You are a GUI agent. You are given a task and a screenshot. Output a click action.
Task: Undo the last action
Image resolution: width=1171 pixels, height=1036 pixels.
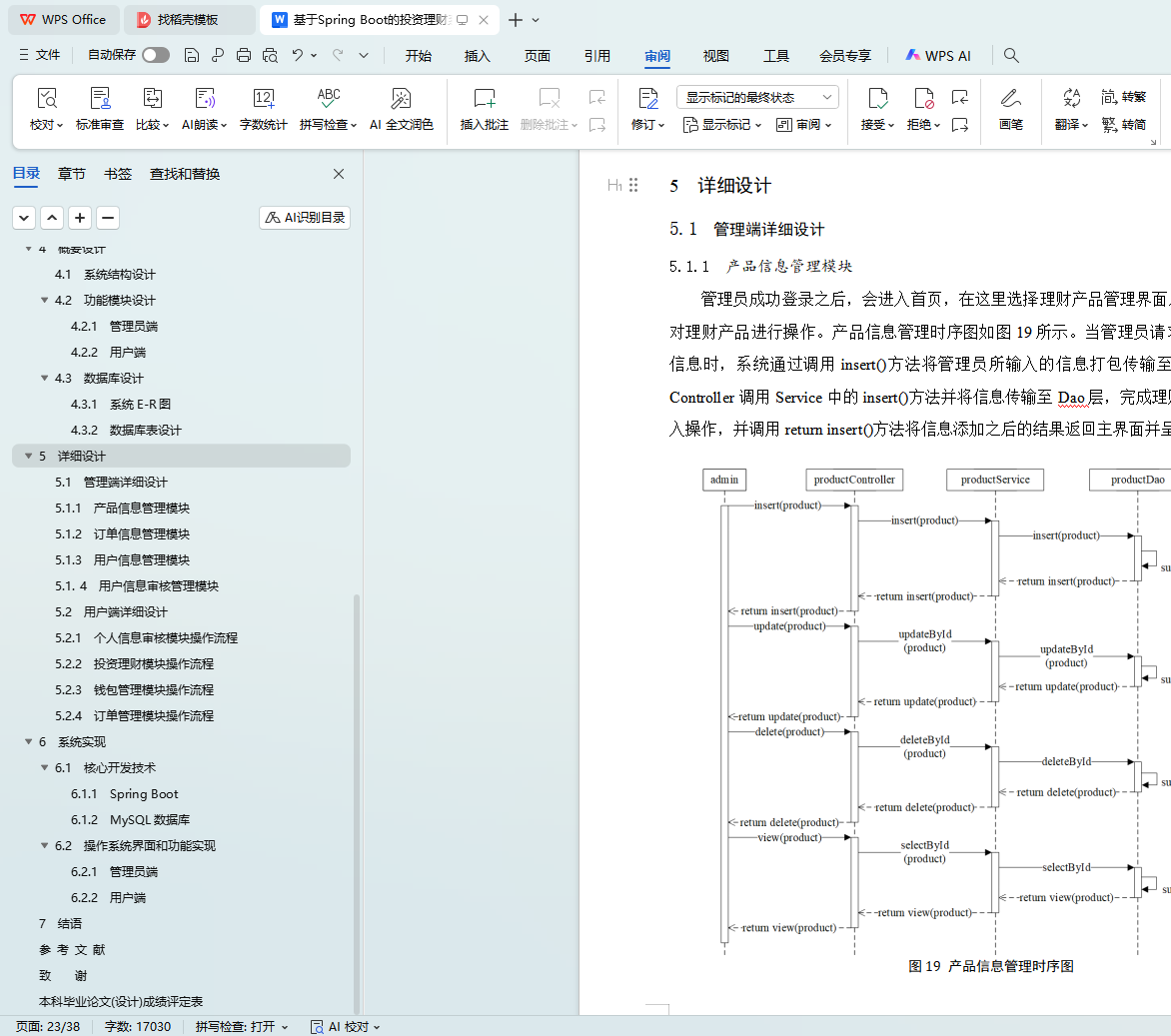click(x=297, y=55)
